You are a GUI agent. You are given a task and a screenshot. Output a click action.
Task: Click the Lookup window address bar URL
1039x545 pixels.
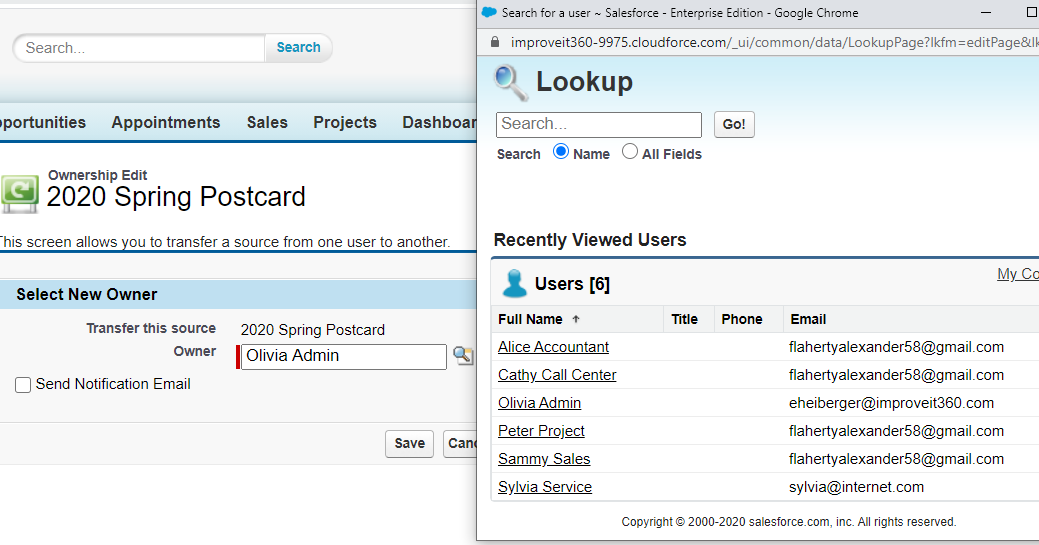[x=774, y=42]
